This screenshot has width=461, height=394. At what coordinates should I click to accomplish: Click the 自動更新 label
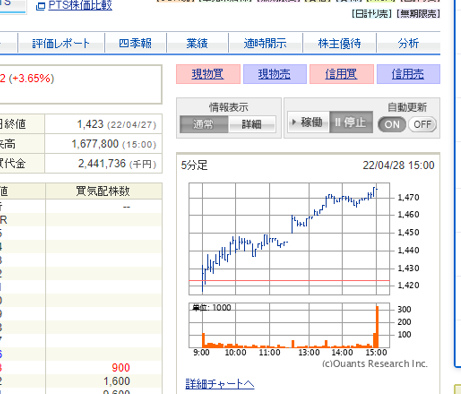[x=407, y=107]
